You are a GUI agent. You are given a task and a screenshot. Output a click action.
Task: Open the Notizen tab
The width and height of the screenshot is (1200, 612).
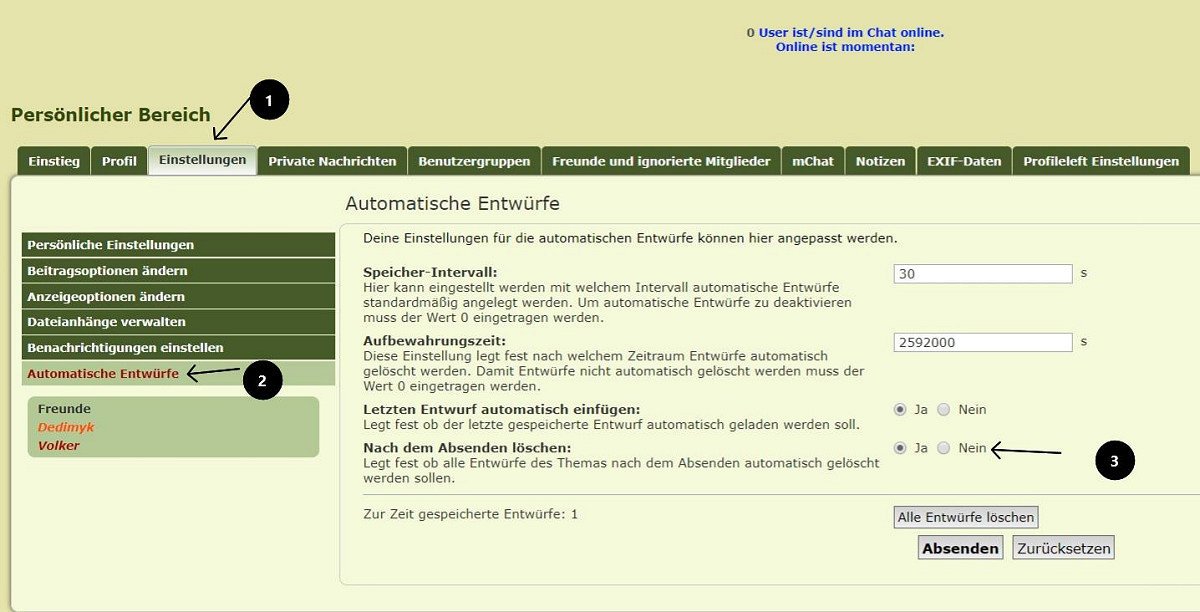point(880,161)
